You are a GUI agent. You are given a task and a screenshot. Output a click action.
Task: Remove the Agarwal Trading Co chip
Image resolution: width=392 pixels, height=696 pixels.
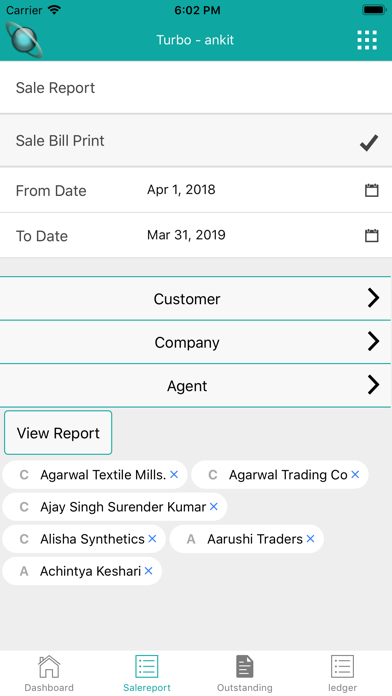pos(355,475)
